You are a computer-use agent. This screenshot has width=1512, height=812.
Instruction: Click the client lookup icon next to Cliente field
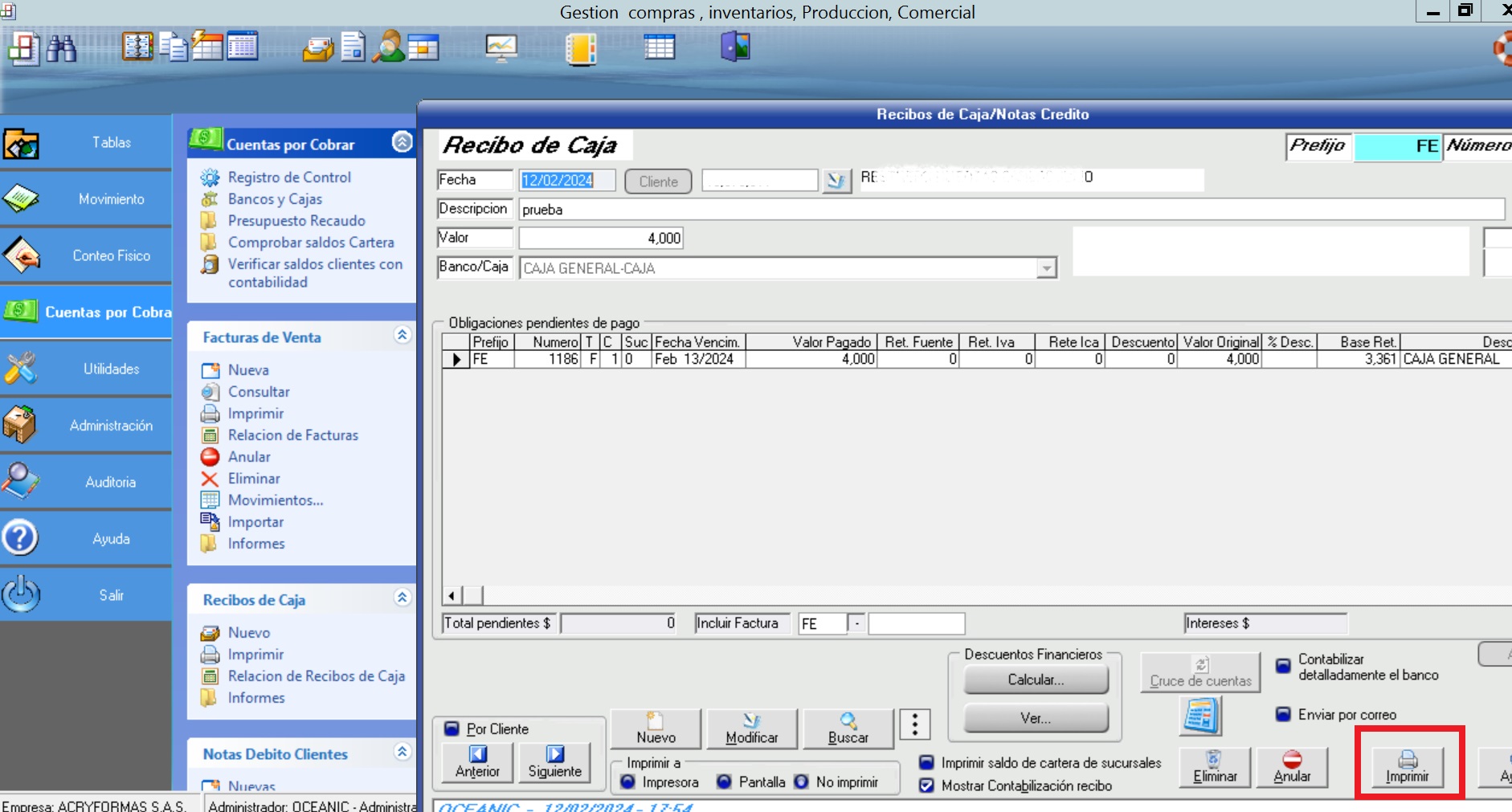836,181
